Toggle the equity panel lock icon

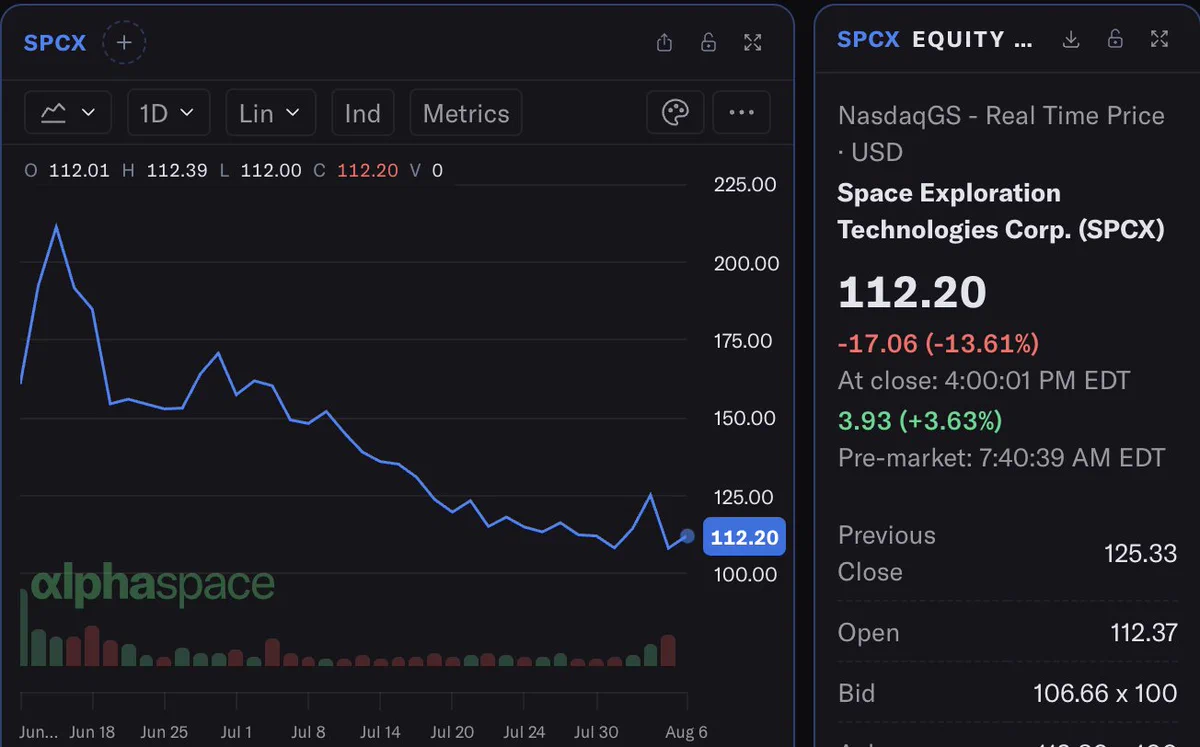click(1115, 39)
